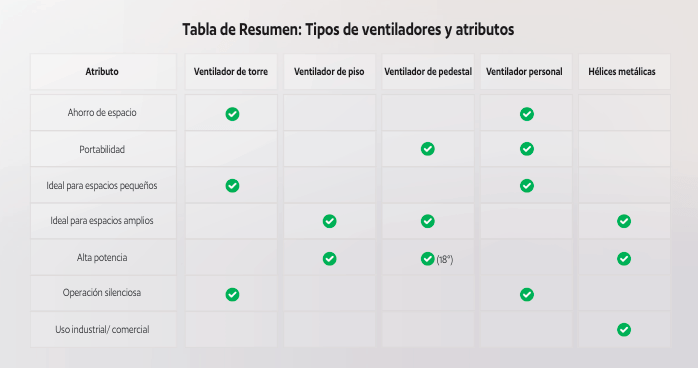Click the Portabilidad checkmark under Ventilador de pedestal

pyautogui.click(x=427, y=149)
